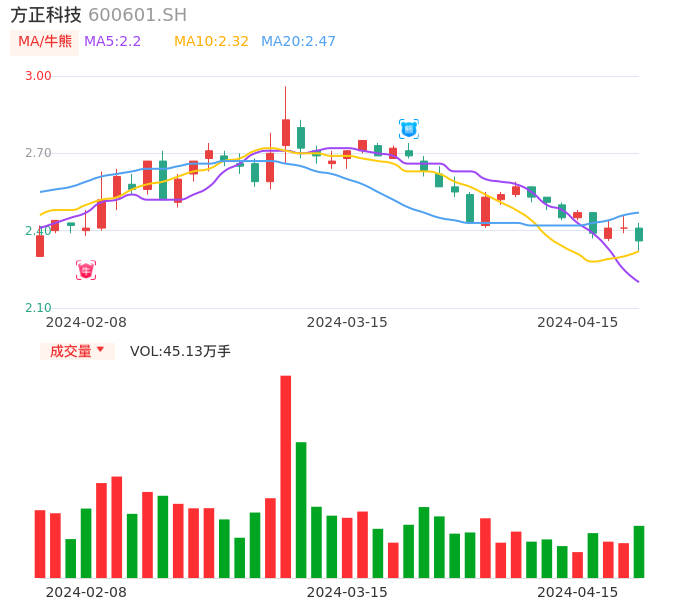Click 2024-02-08 date under price chart
This screenshot has height=606, width=686.
86,322
